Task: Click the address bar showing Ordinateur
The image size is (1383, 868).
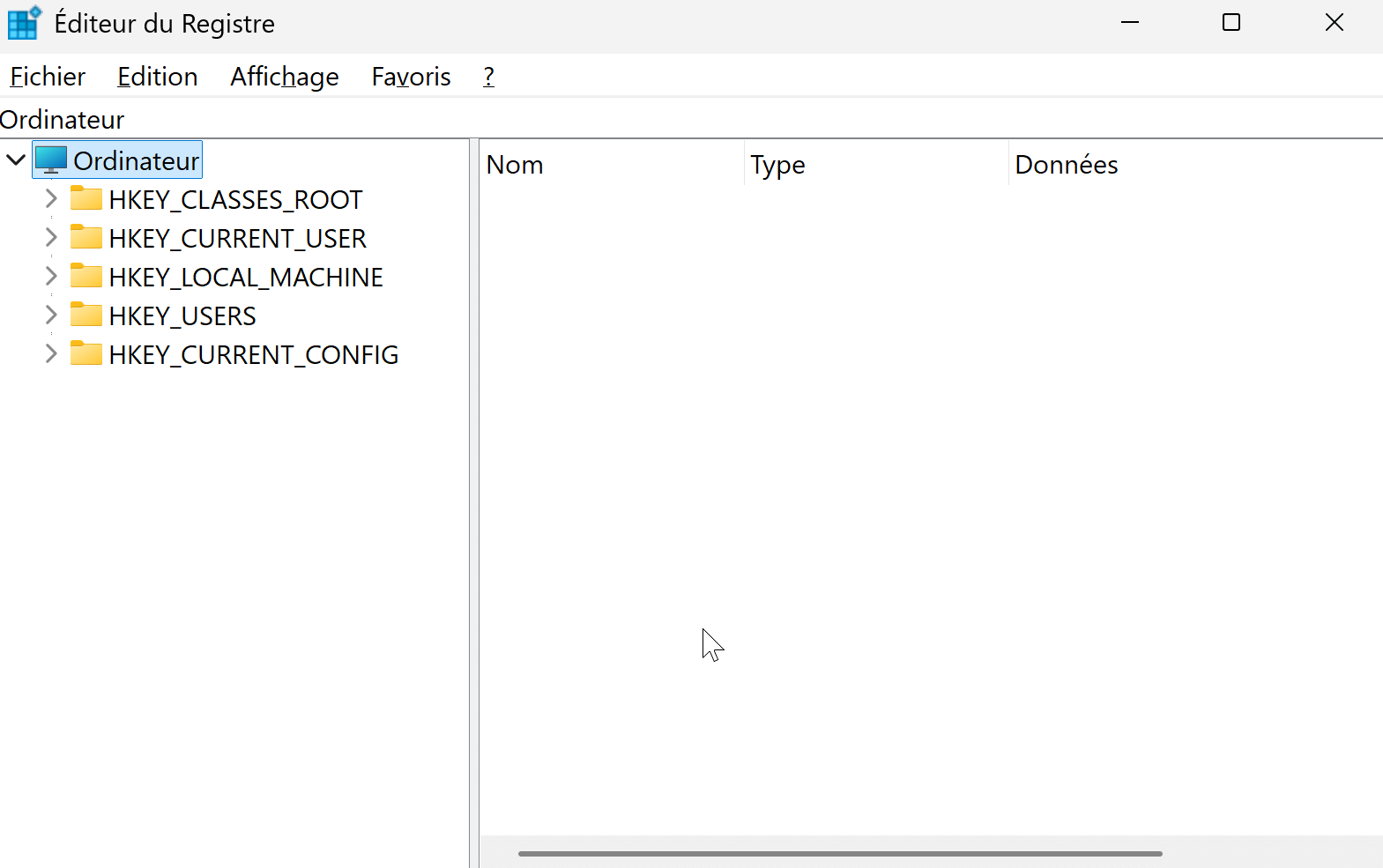Action: pyautogui.click(x=691, y=119)
